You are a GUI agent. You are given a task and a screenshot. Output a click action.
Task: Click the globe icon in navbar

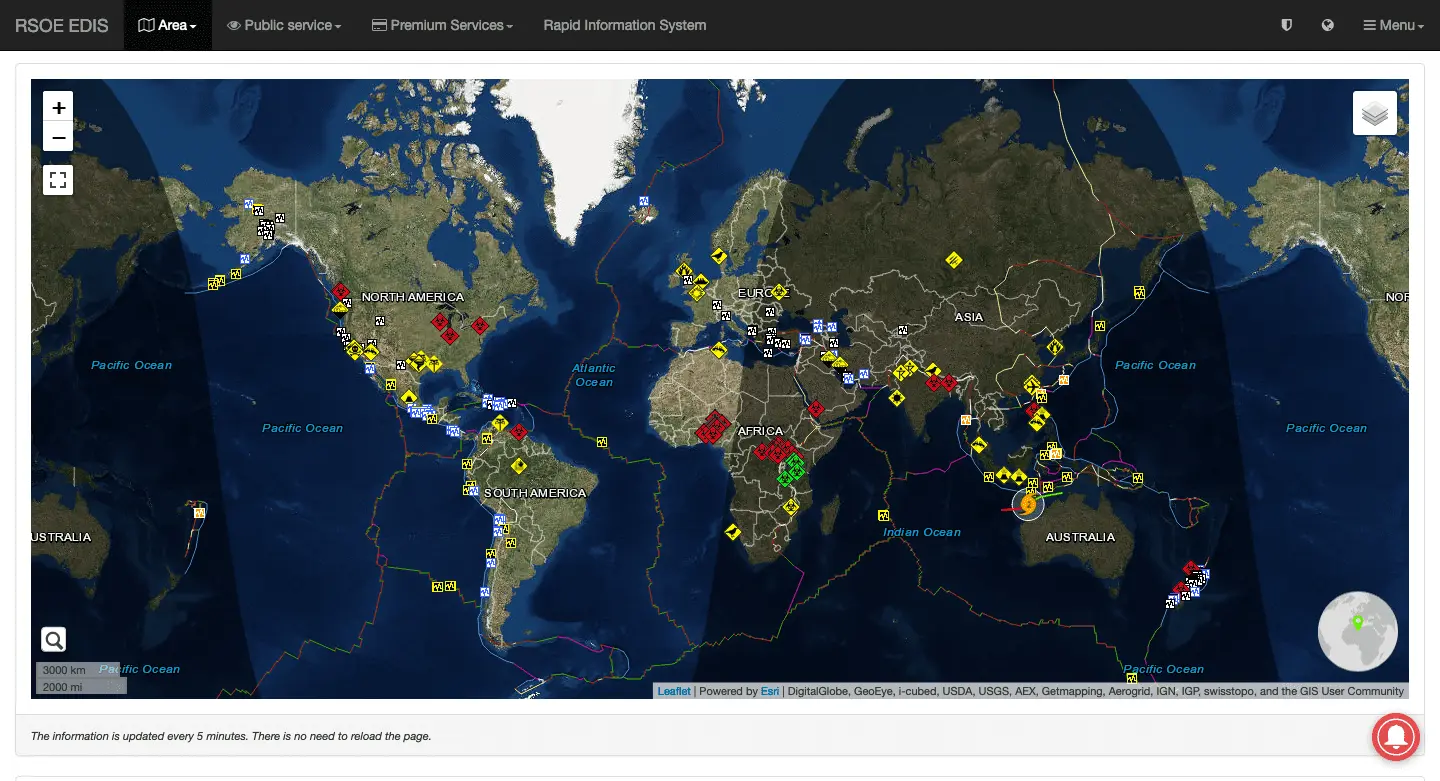pos(1327,25)
